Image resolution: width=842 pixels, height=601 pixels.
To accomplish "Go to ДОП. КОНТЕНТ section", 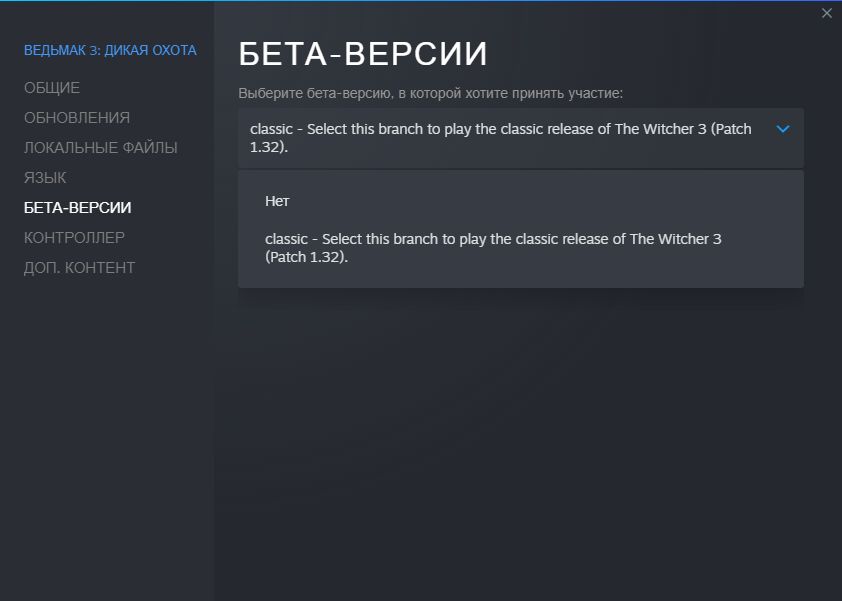I will [x=79, y=268].
